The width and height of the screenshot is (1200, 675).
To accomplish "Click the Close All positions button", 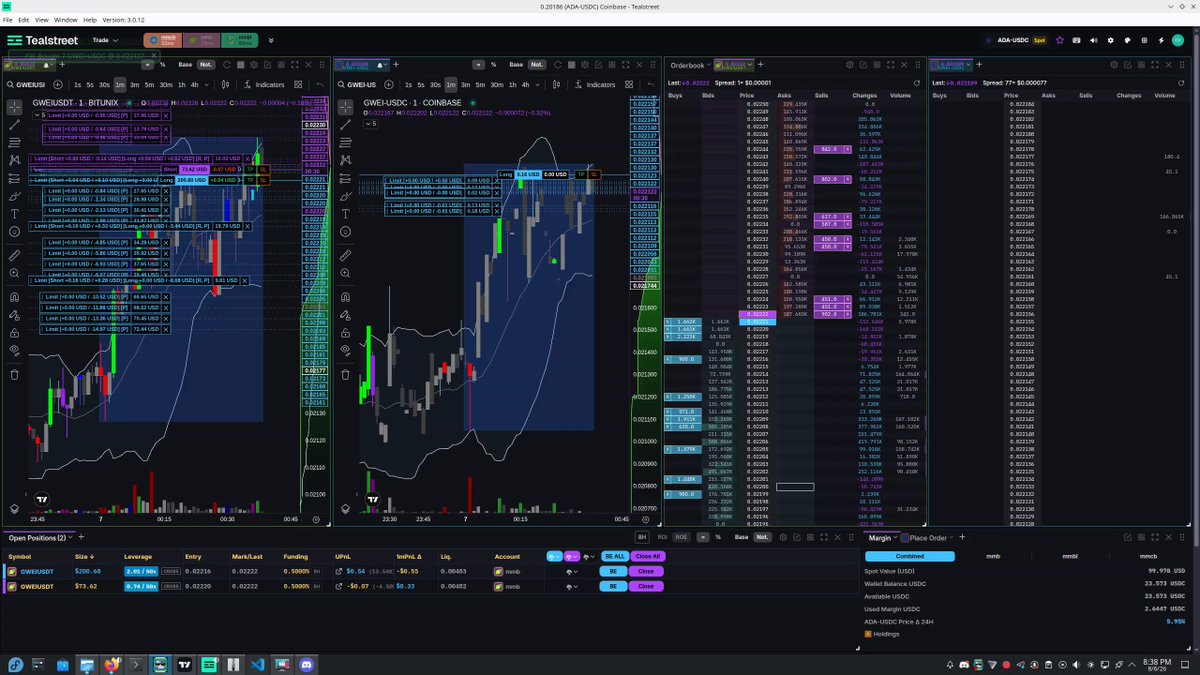I will 647,556.
